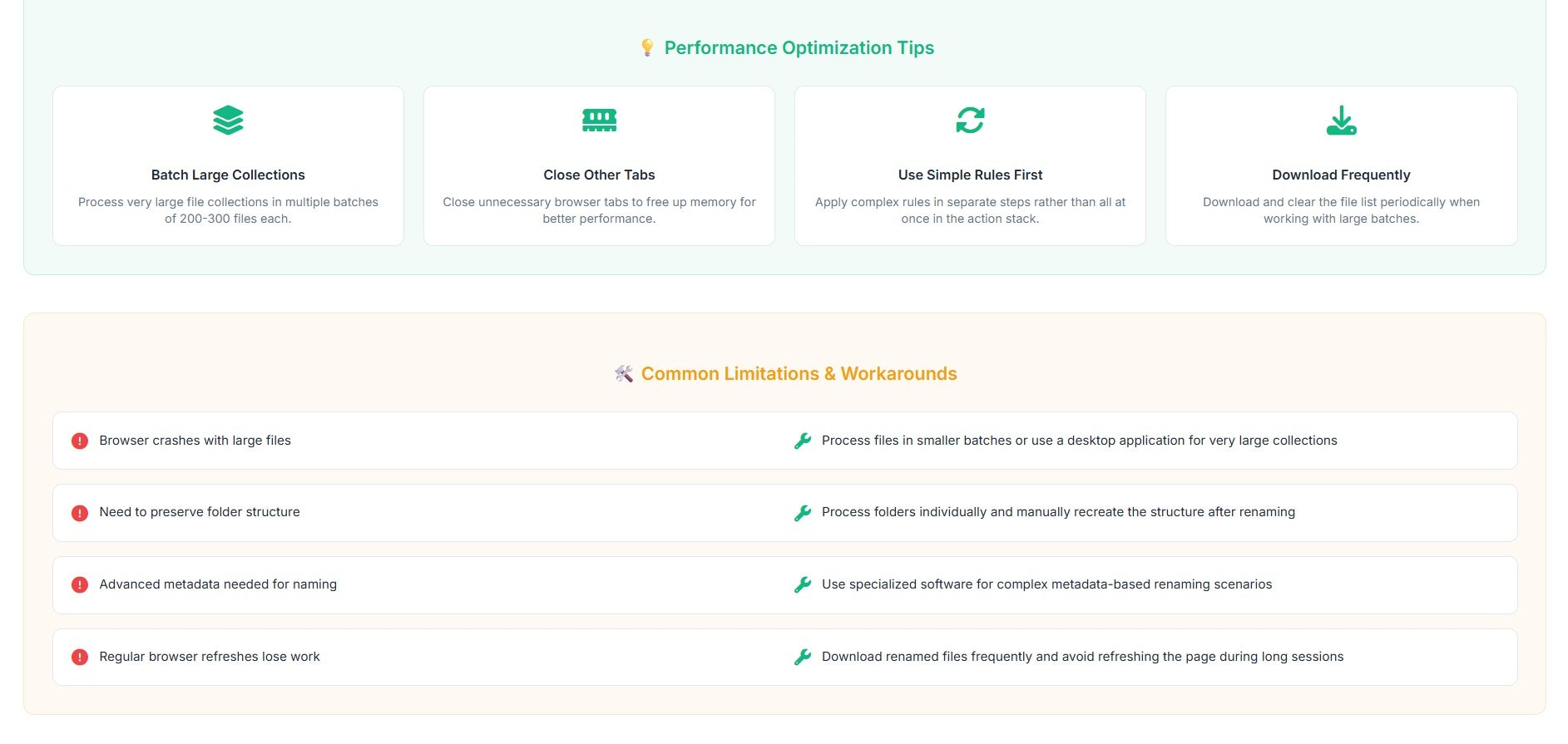
Task: Click the text about clearing the file list periodically
Action: [x=1341, y=210]
